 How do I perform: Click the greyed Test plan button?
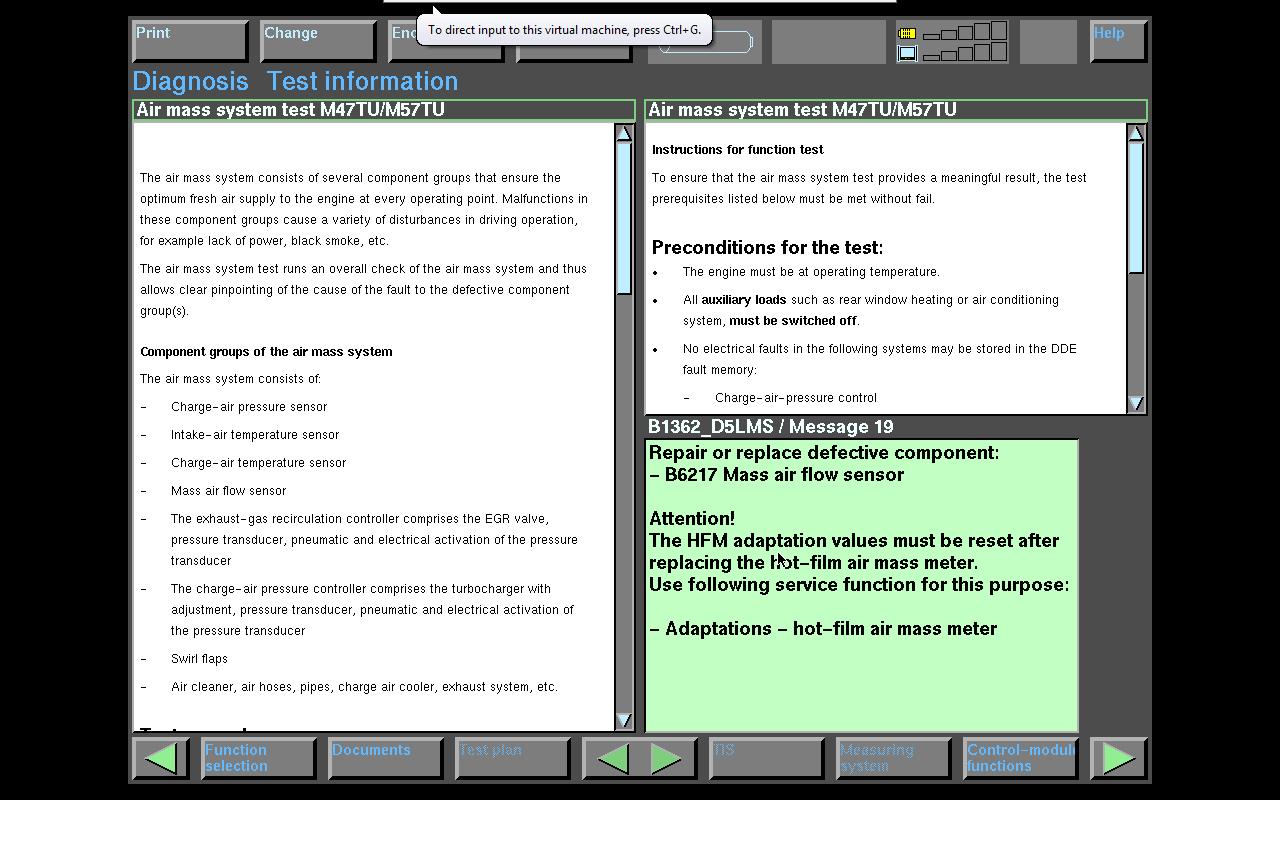(513, 759)
